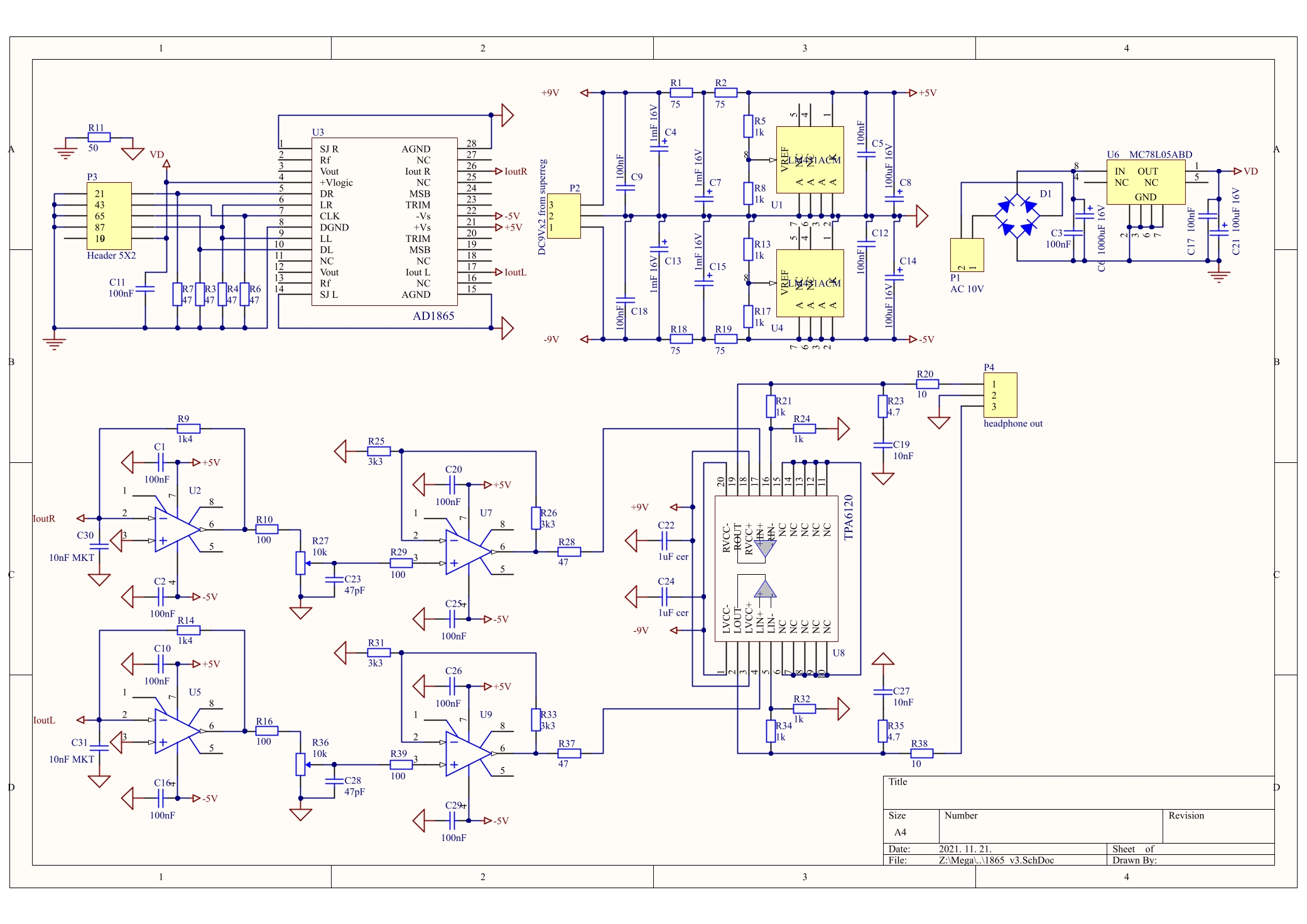Click the R20 10 ohm resistor symbol
1307x924 pixels.
click(x=928, y=384)
